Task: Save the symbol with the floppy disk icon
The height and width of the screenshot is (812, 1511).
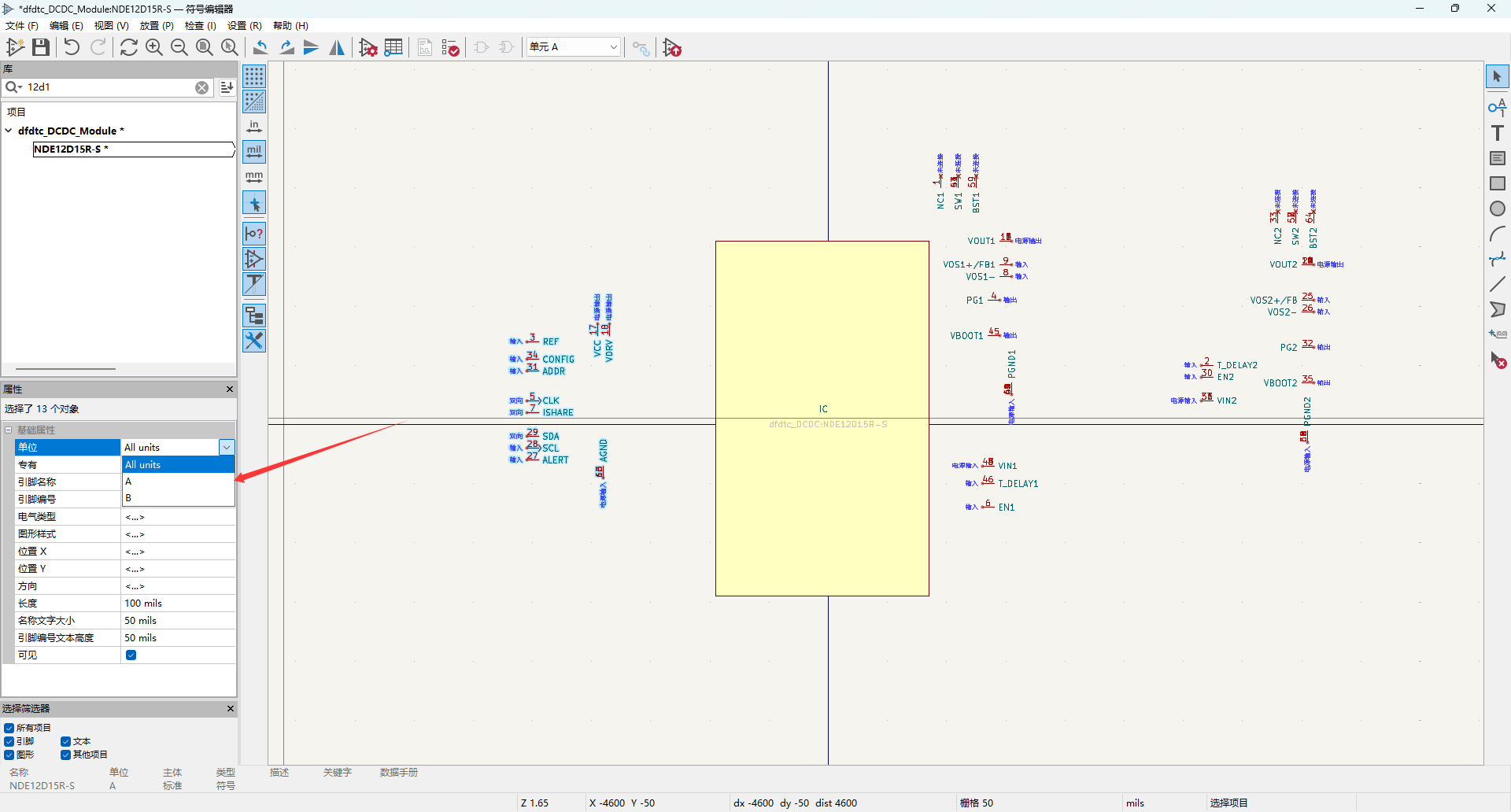Action: tap(41, 48)
